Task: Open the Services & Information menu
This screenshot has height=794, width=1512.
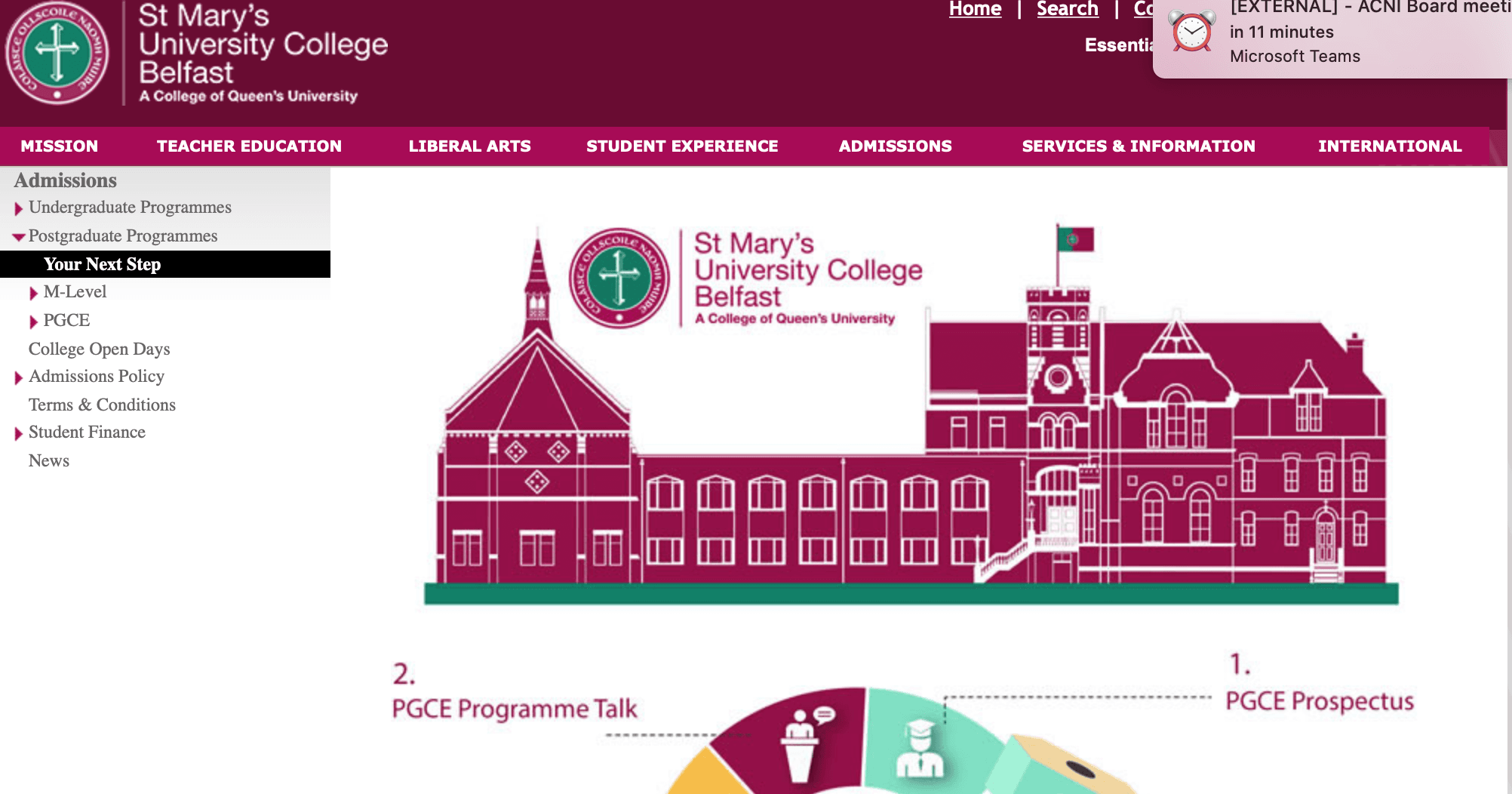Action: (x=1139, y=146)
